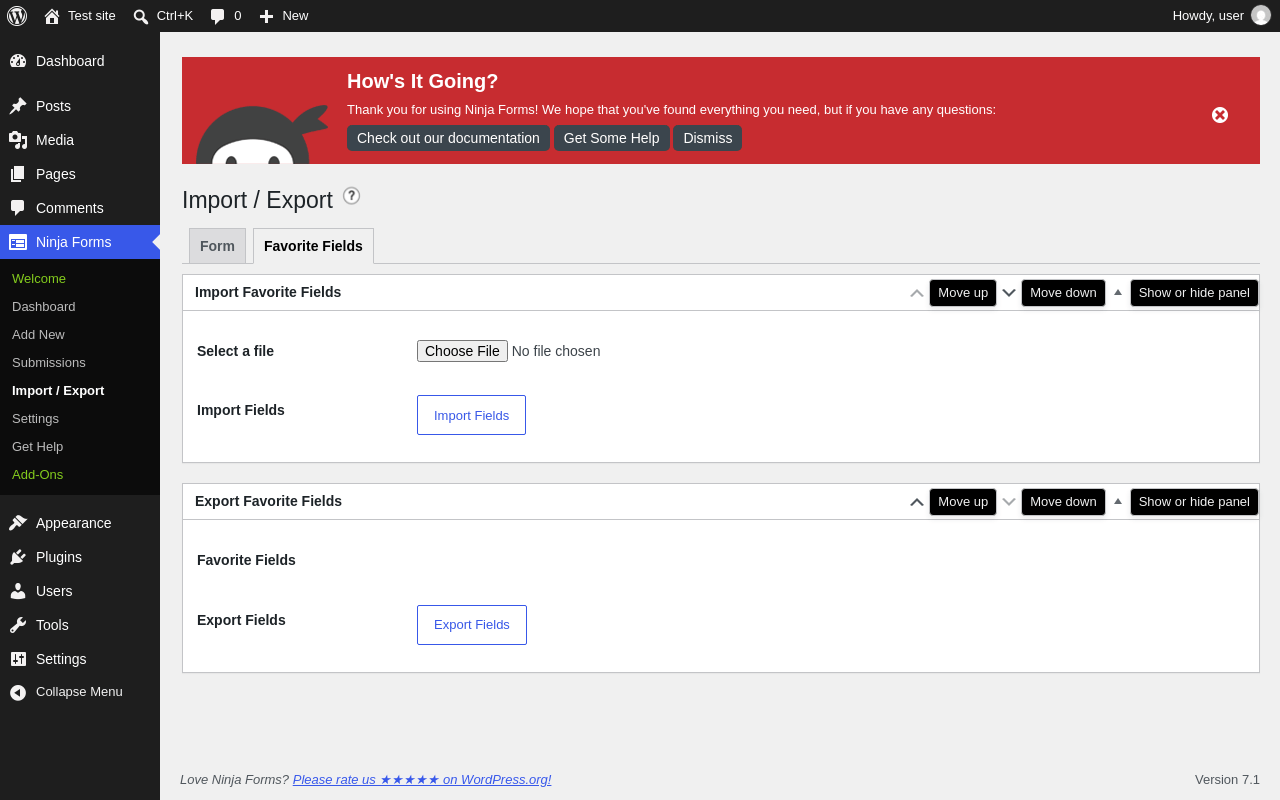The height and width of the screenshot is (800, 1280).
Task: Click the Select a file label
Action: [235, 351]
